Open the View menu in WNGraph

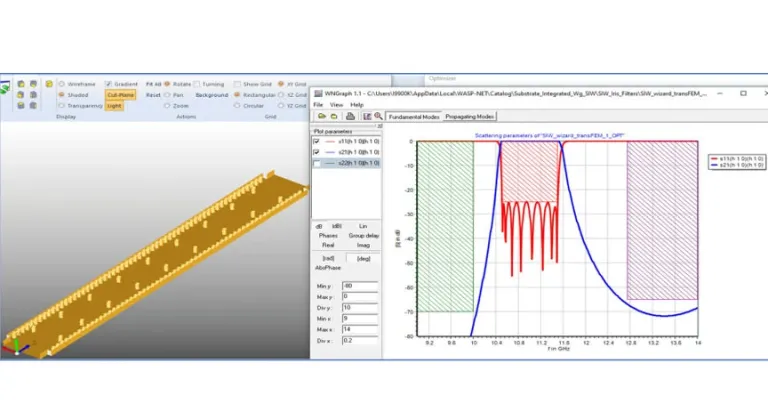(x=336, y=105)
